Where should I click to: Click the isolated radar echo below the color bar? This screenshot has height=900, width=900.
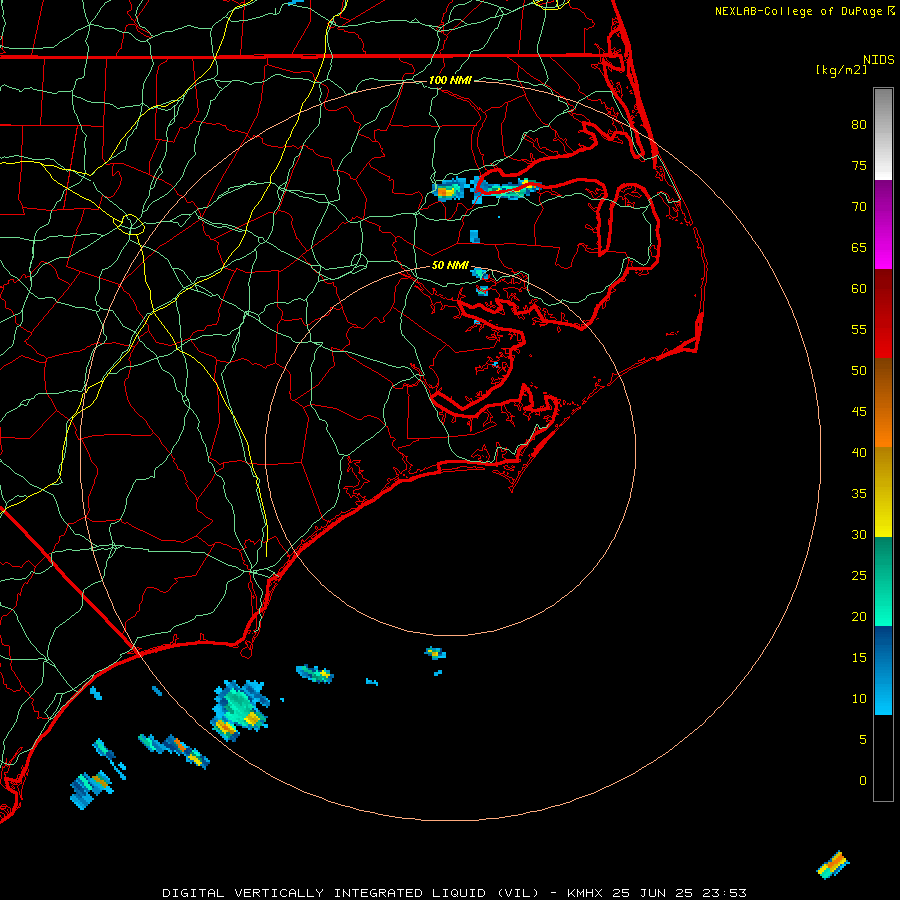click(x=833, y=865)
